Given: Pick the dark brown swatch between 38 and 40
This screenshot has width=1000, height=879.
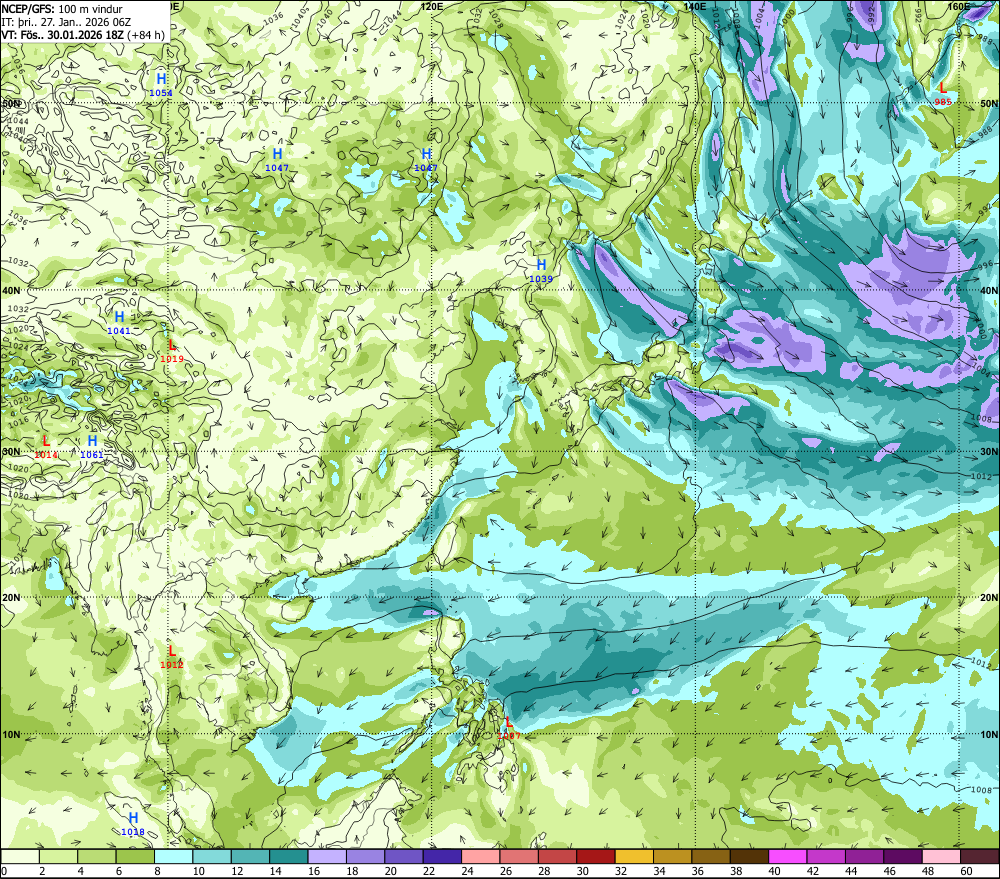Looking at the screenshot, I should (x=749, y=856).
